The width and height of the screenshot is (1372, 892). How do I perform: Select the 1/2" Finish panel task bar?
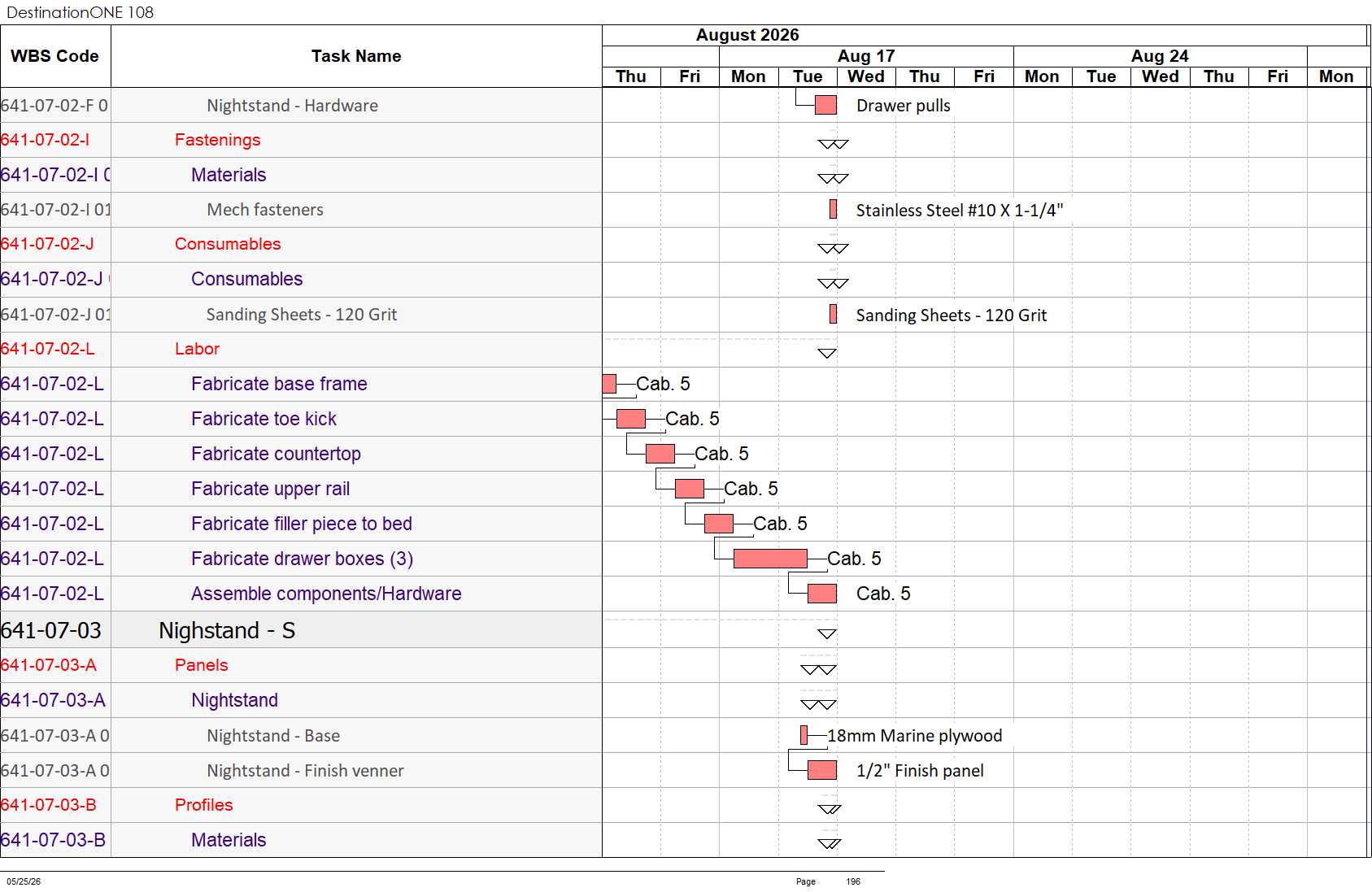pos(822,770)
